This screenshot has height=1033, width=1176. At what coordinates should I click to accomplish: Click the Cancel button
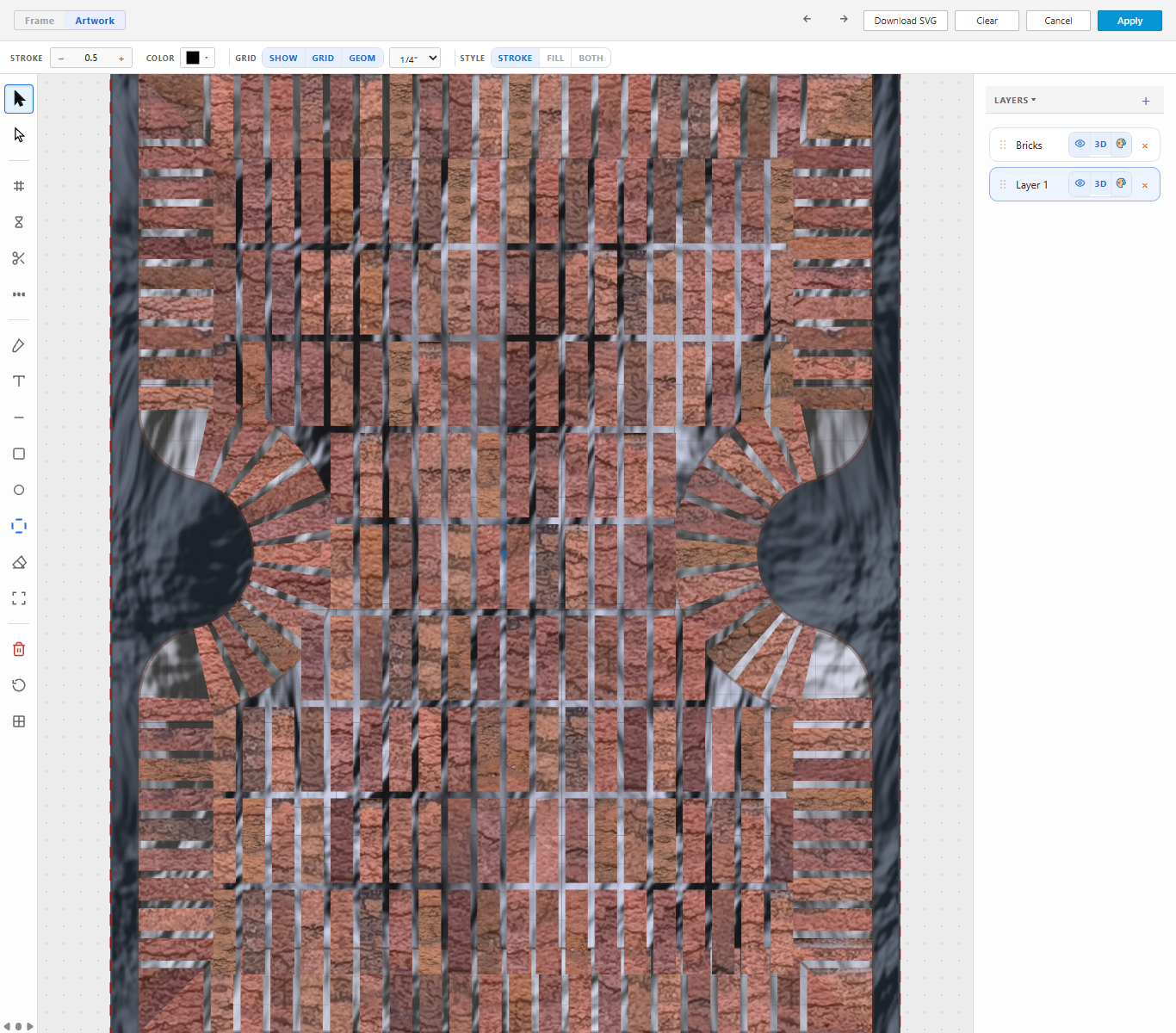pyautogui.click(x=1058, y=21)
